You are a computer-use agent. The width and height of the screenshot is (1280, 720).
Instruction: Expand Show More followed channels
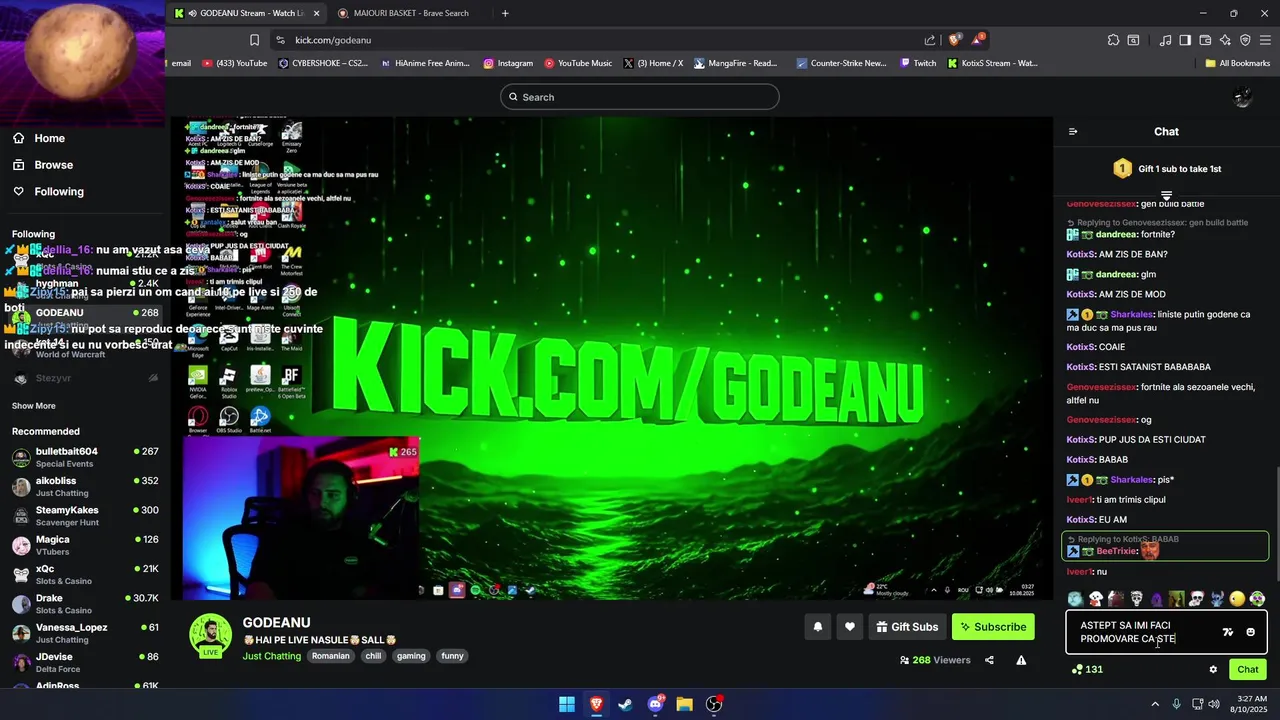coord(34,406)
